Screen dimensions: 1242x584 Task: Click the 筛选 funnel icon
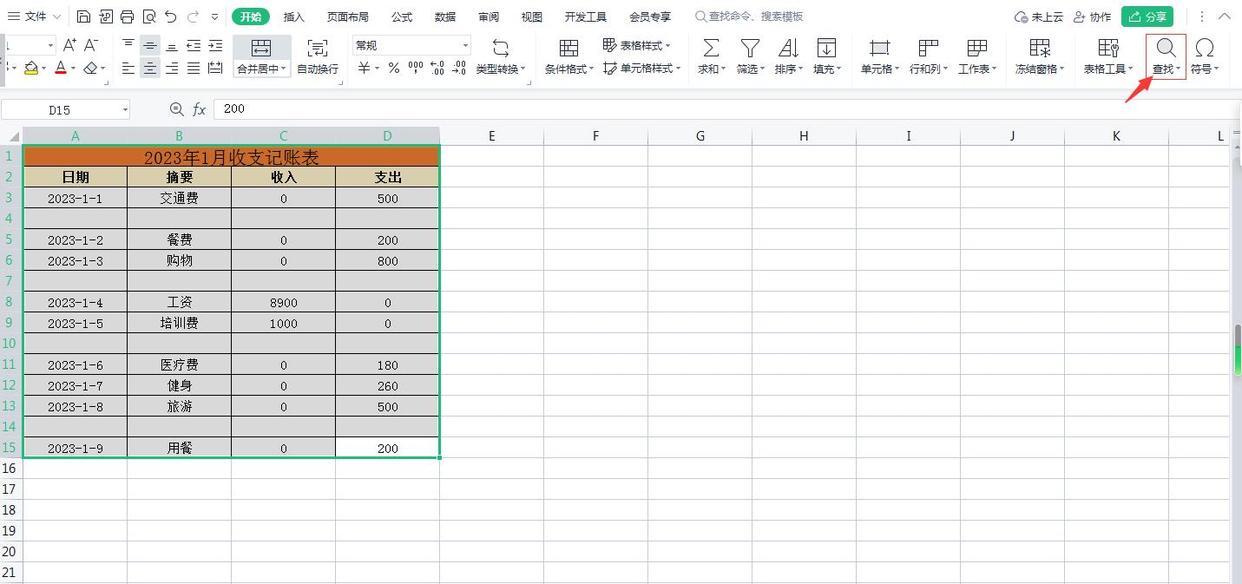click(749, 48)
